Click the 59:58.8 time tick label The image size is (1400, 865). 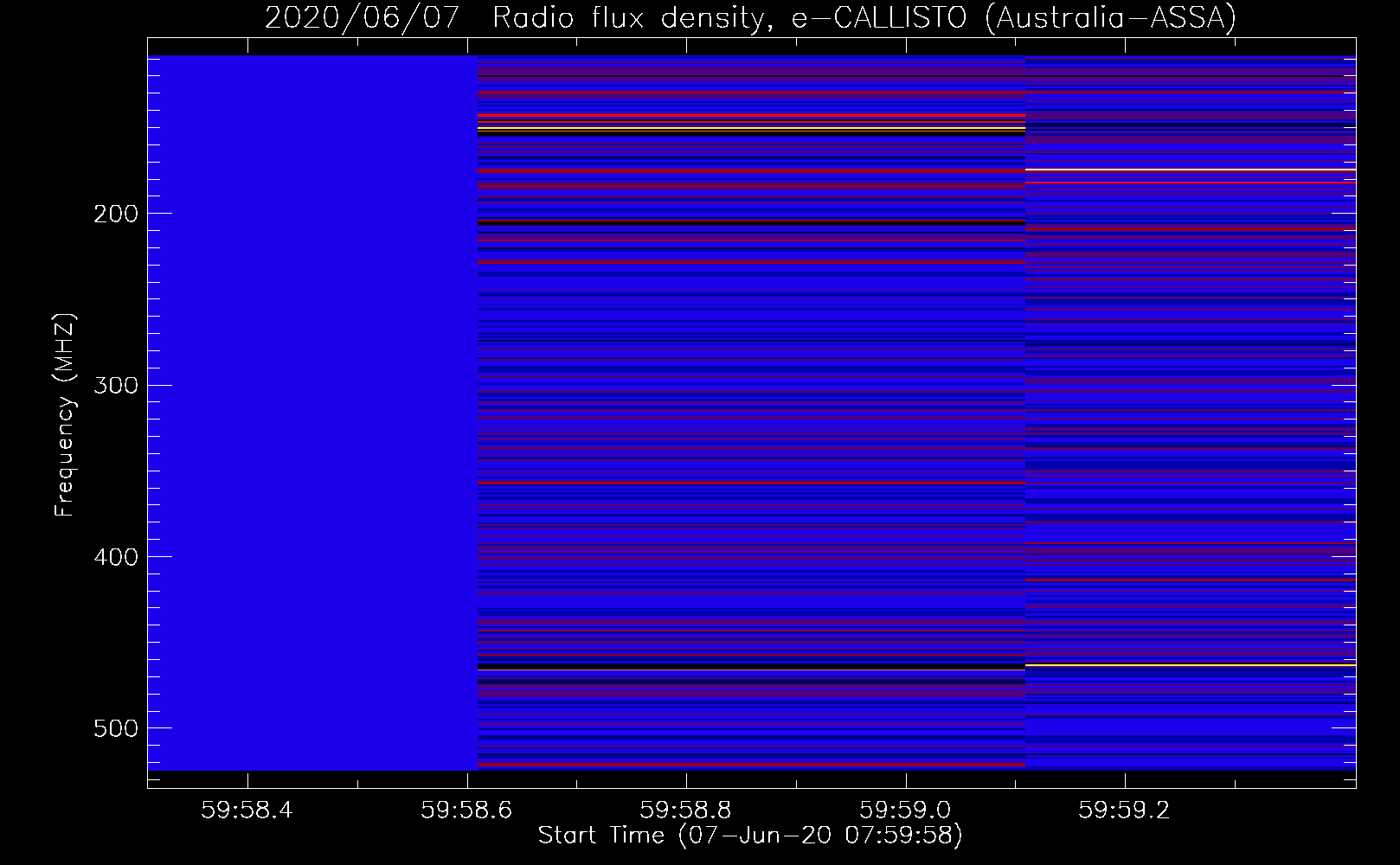[x=685, y=810]
